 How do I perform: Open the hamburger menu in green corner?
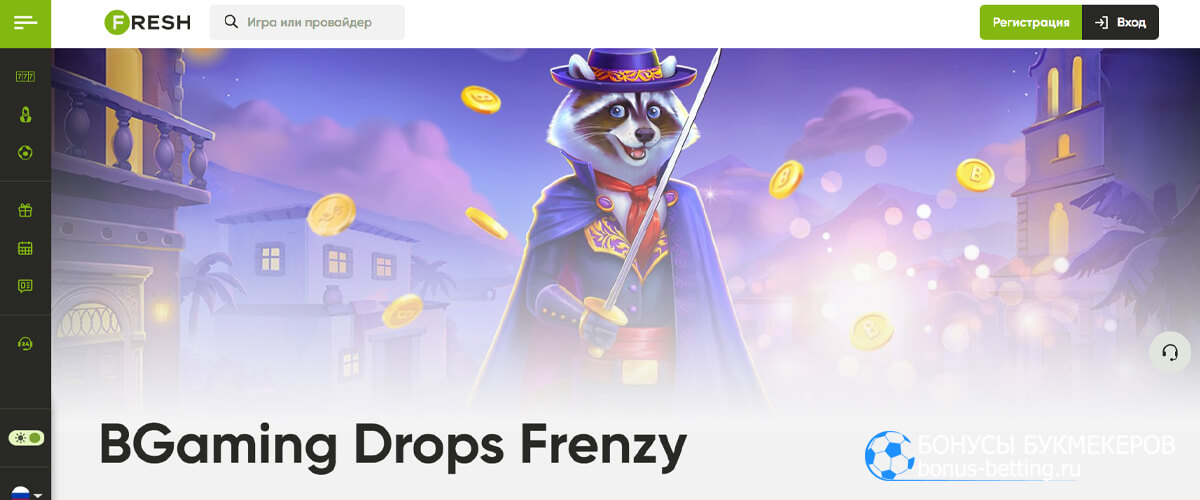[x=25, y=22]
